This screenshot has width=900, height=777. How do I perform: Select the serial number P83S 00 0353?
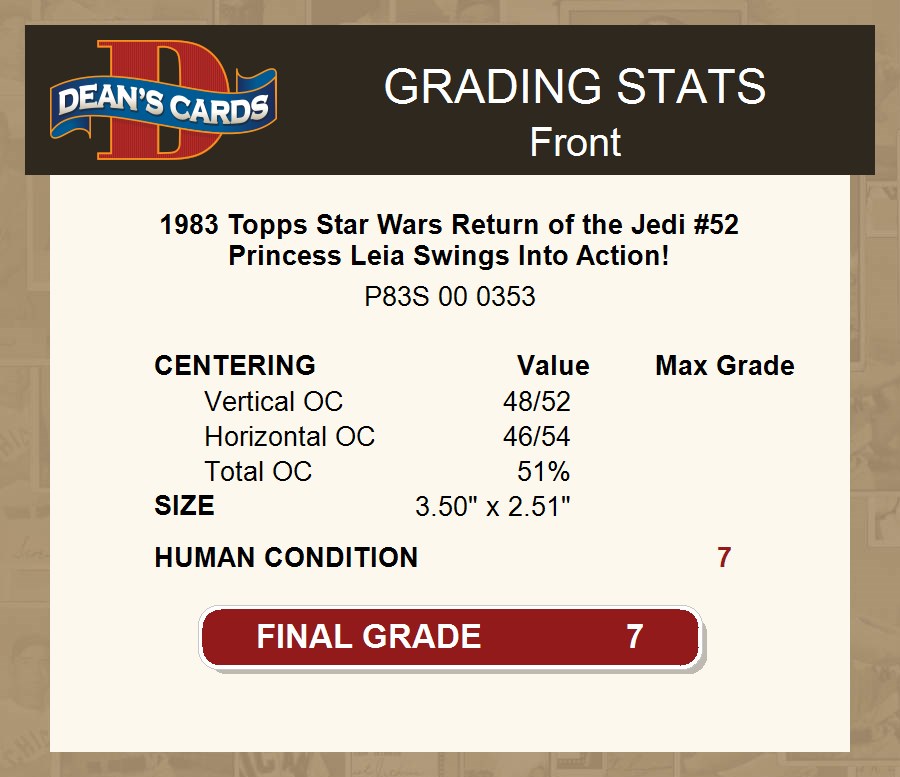pyautogui.click(x=449, y=297)
